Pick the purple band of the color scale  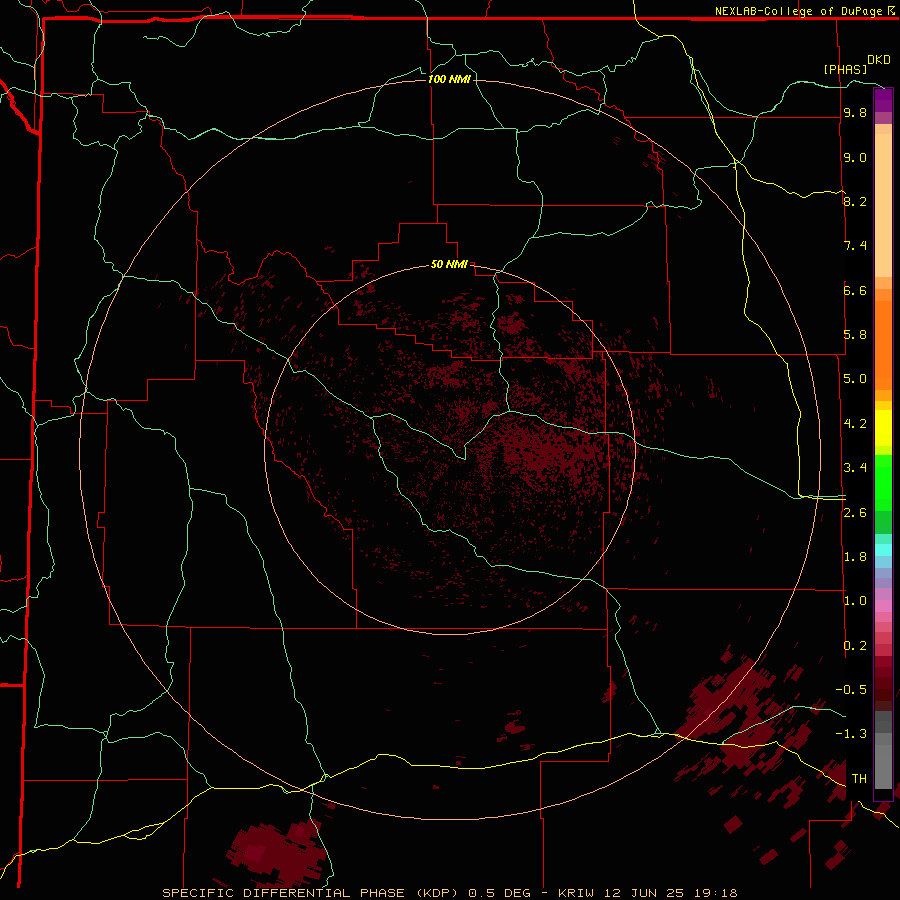tap(883, 100)
